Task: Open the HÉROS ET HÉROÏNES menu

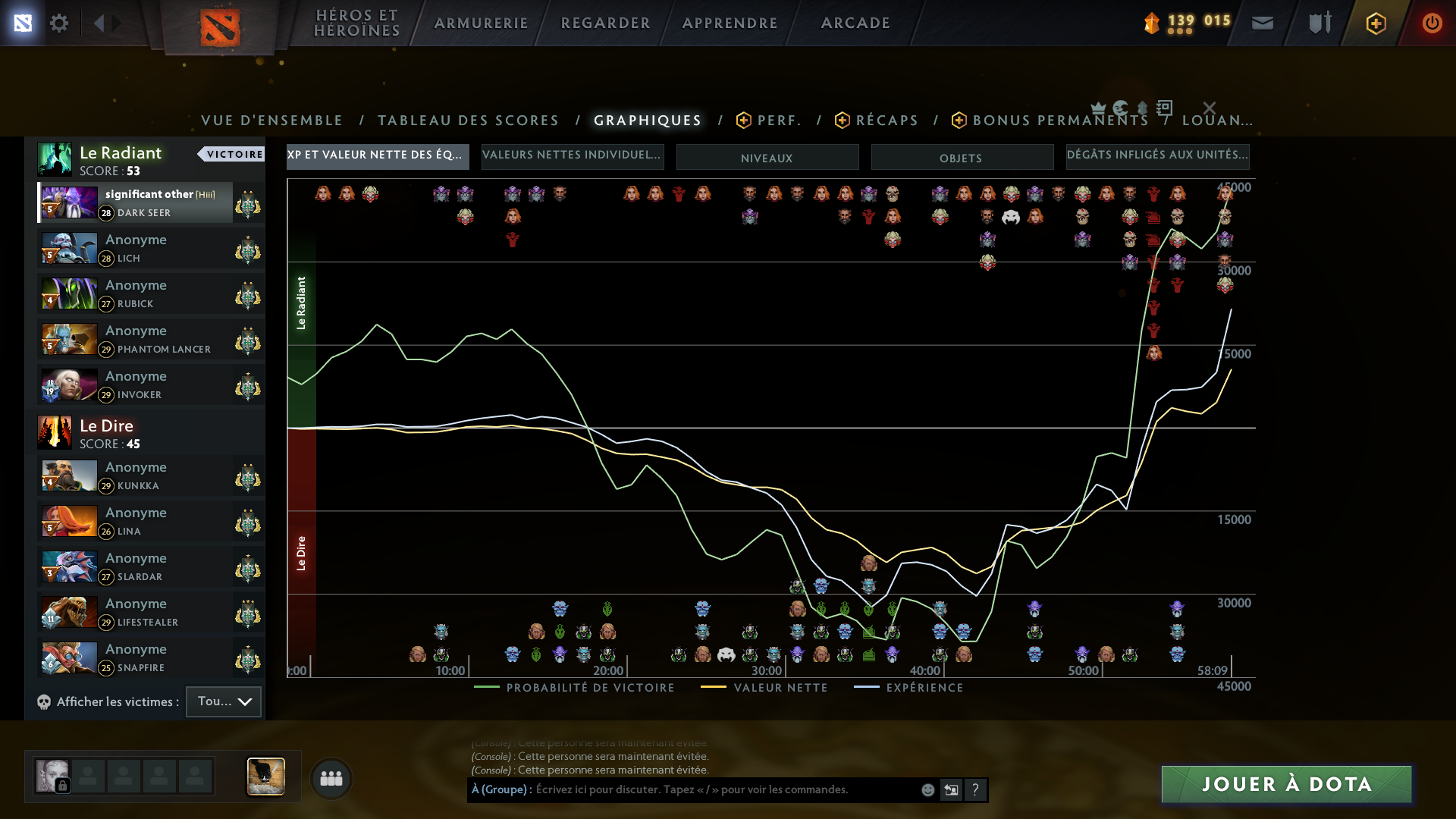Action: (x=357, y=23)
